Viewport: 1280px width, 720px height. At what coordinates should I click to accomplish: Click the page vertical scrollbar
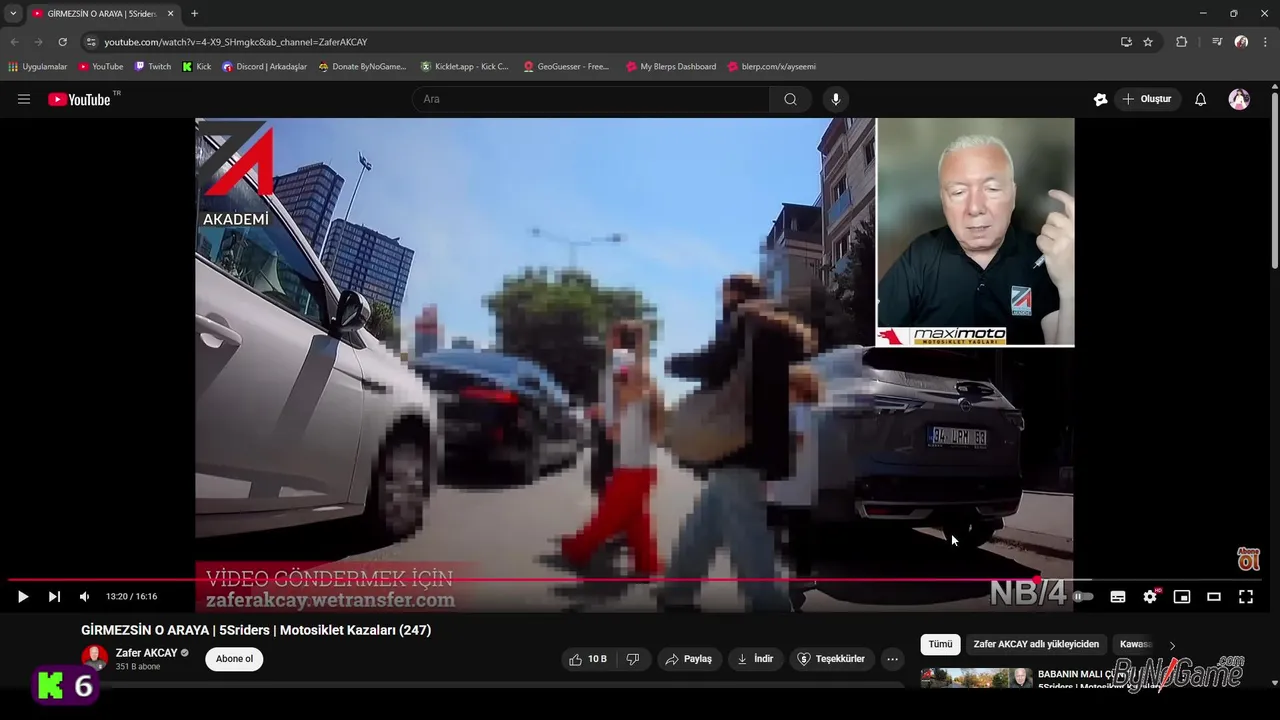1275,180
